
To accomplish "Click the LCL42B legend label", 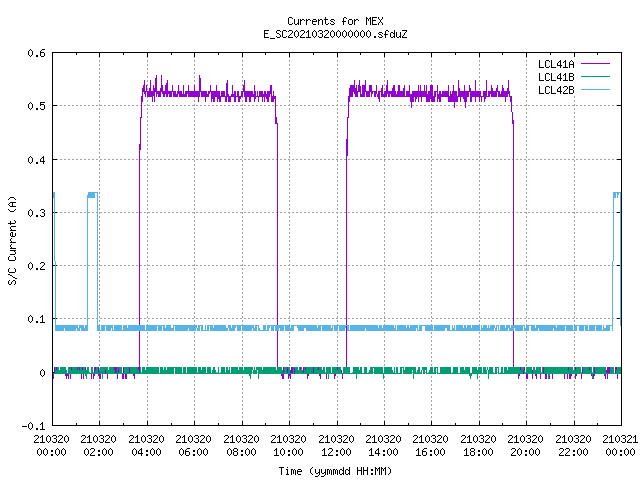I will tap(556, 90).
